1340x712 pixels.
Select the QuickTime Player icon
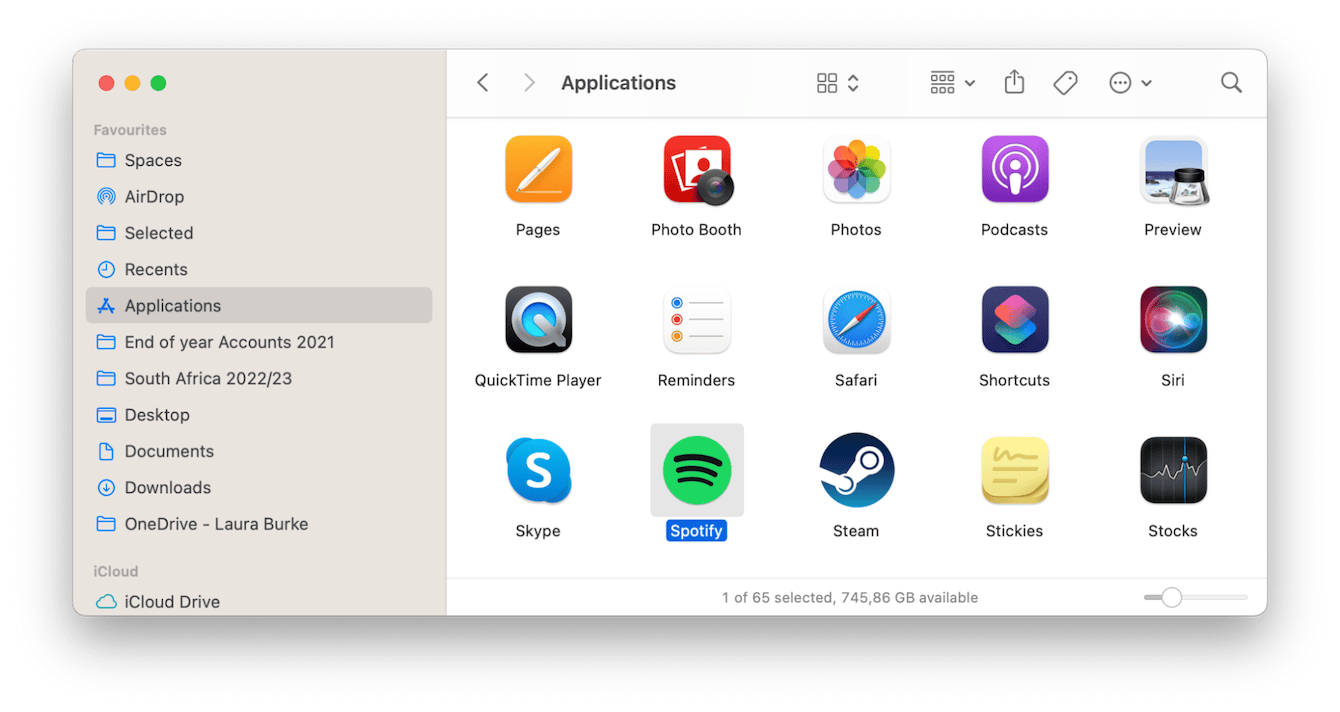538,320
